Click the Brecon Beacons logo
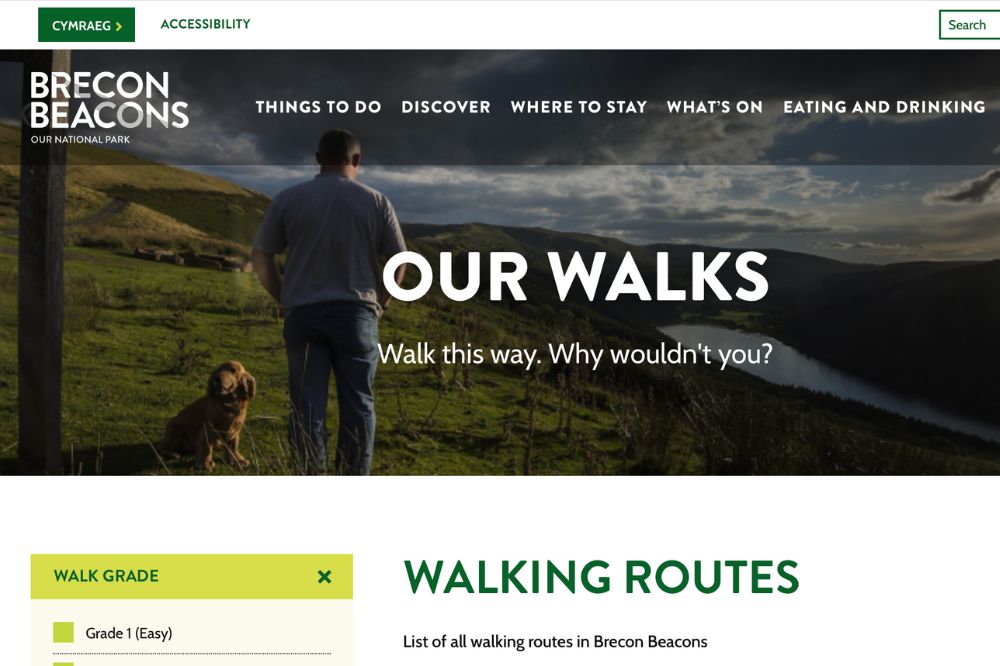This screenshot has width=1000, height=666. (x=109, y=107)
